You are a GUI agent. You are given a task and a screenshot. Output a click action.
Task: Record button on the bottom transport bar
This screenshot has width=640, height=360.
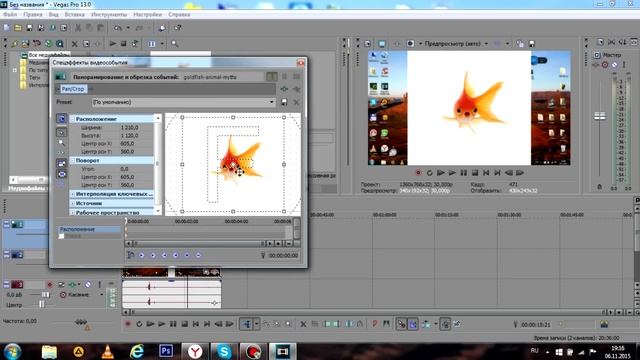point(127,324)
